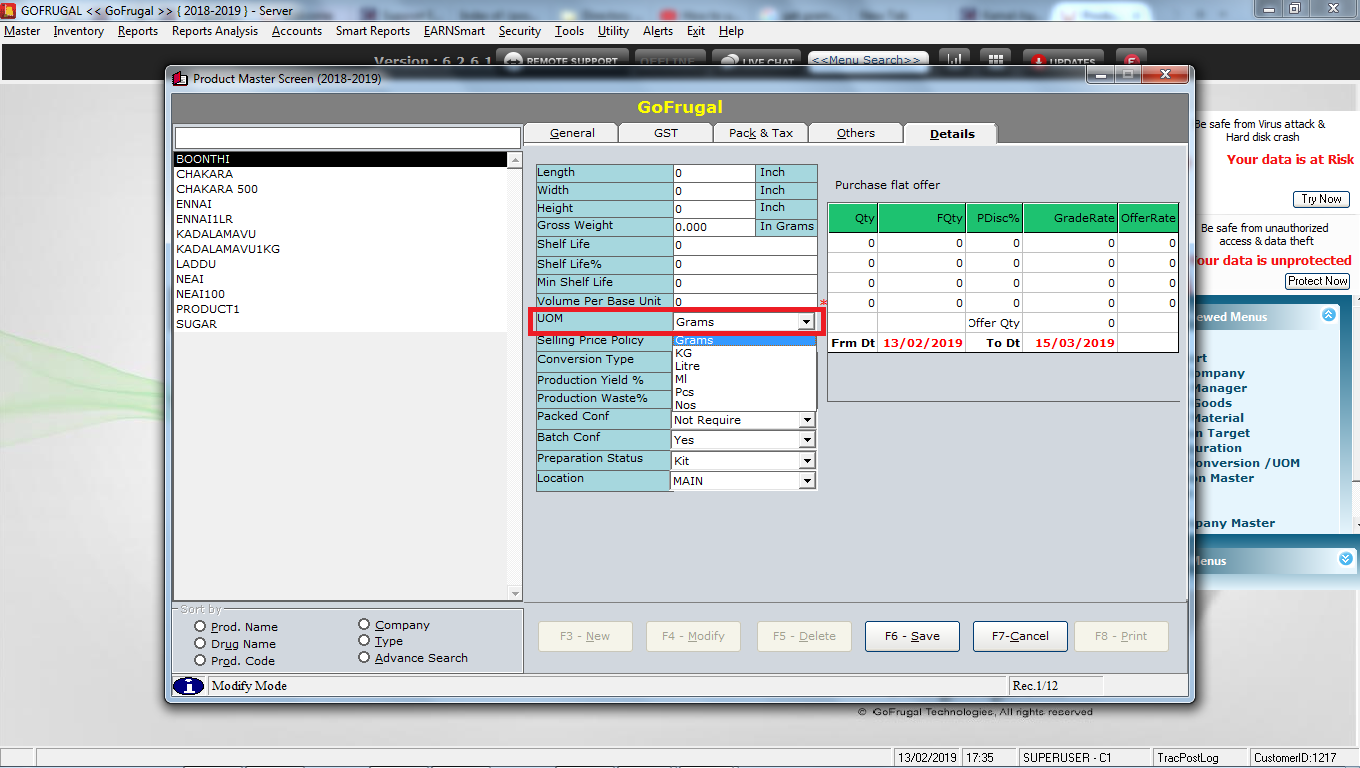
Task: Choose Nos from the UOM list
Action: (x=744, y=405)
